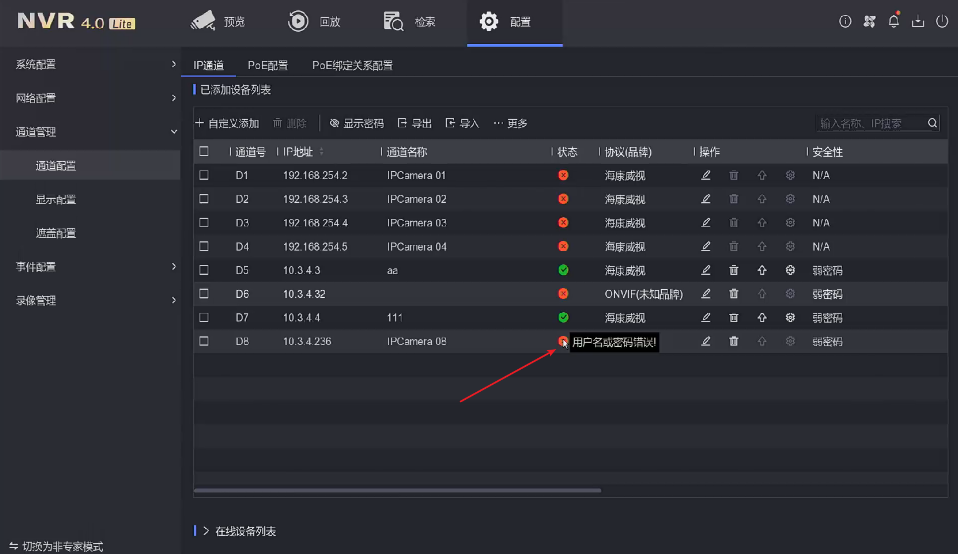Click 切换为非专家模式 link
Screen dimensions: 958x554
[56, 547]
